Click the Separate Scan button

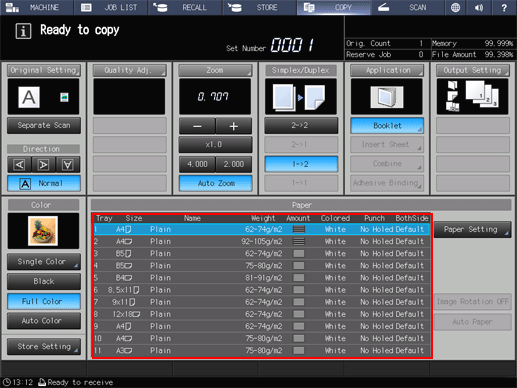(x=44, y=125)
